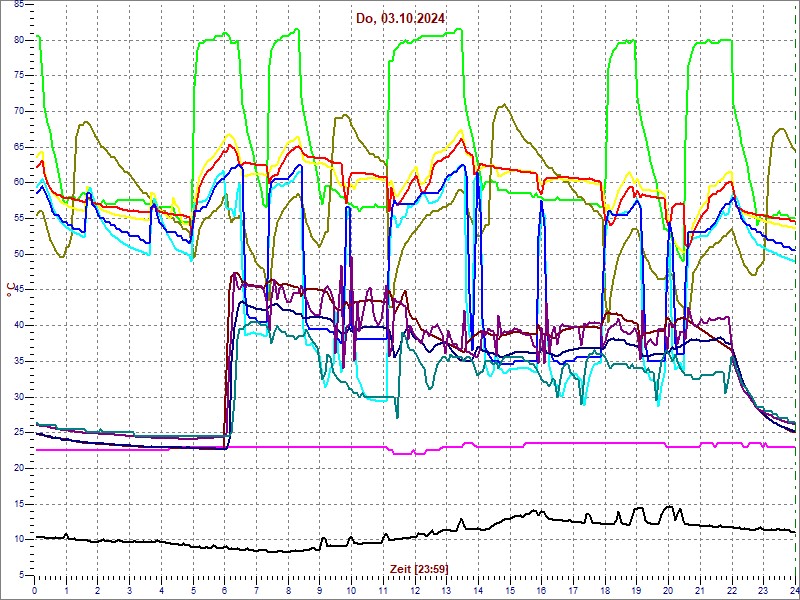Click hour 15 on the time axis

click(x=510, y=590)
